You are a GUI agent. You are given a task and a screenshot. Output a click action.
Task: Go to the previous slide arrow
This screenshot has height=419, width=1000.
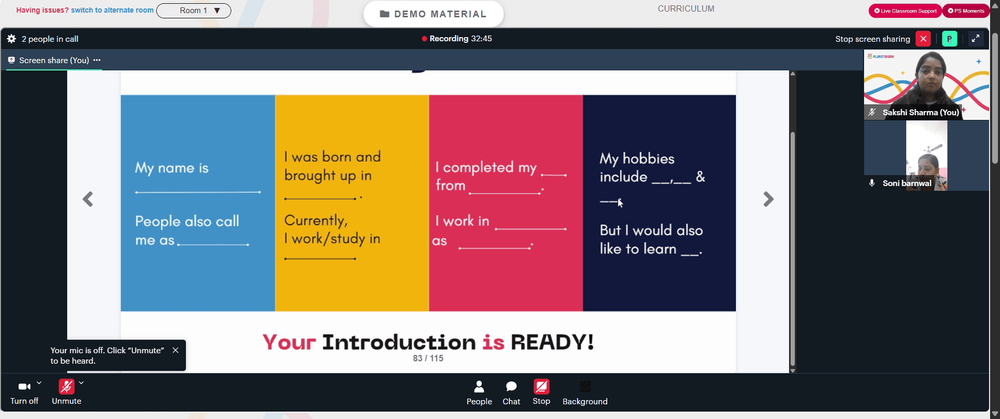[88, 200]
